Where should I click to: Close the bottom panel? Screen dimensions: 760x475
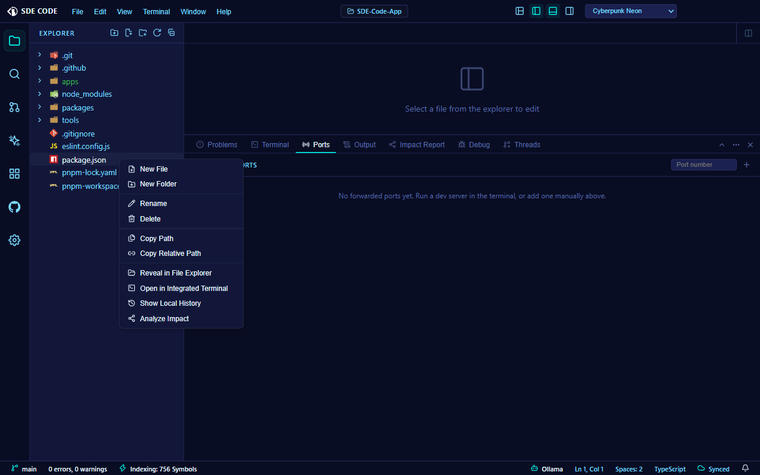[x=750, y=145]
